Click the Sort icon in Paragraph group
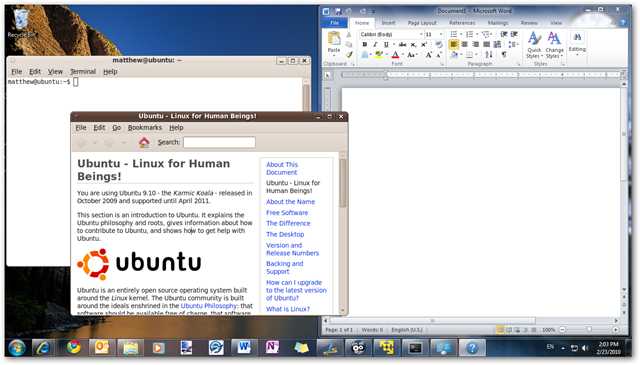Screen dimensions: 640x365 click(x=489, y=55)
